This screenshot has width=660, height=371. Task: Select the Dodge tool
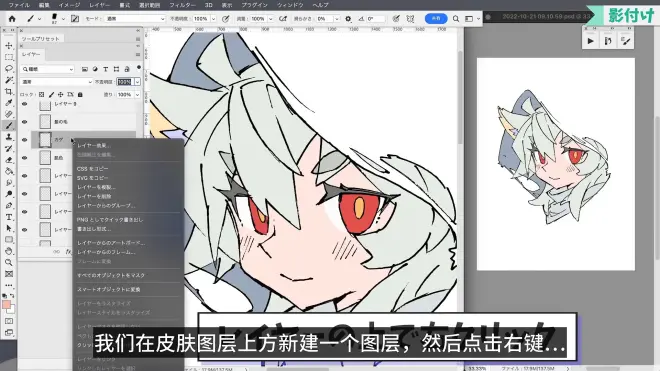point(8,194)
